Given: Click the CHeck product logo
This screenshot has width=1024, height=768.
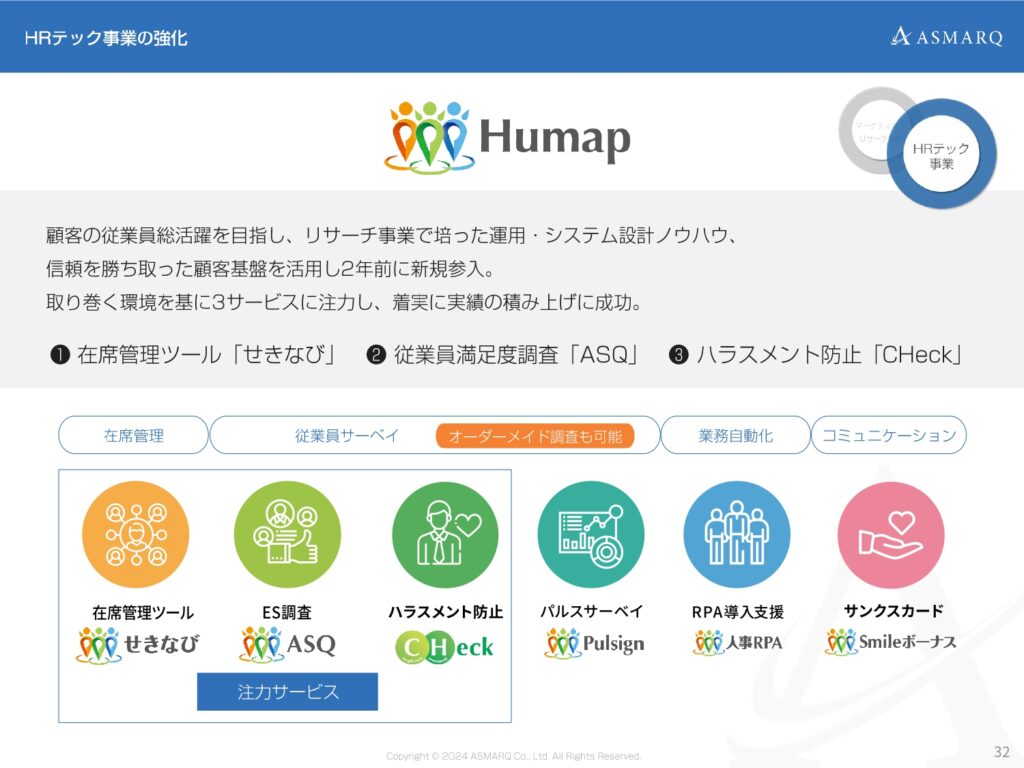Looking at the screenshot, I should tap(444, 647).
